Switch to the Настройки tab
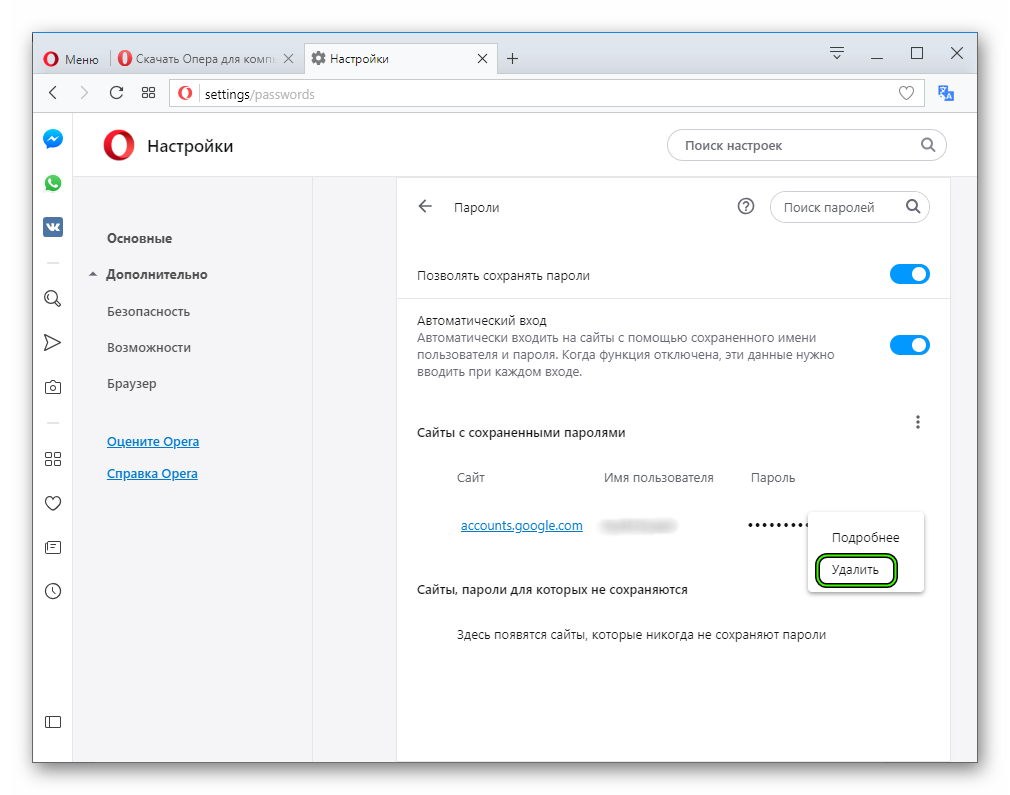Viewport: 1010px width, 795px height. point(399,59)
